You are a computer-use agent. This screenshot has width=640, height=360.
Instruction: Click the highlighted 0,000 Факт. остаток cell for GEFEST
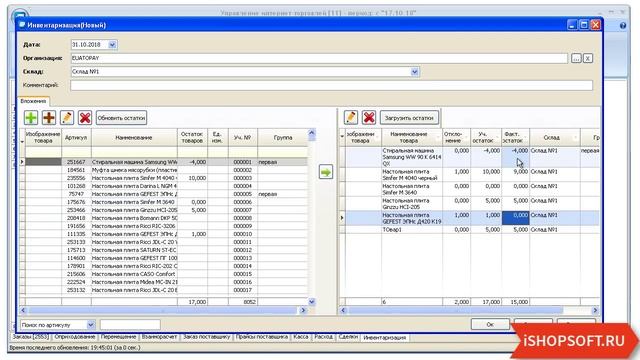pos(516,218)
